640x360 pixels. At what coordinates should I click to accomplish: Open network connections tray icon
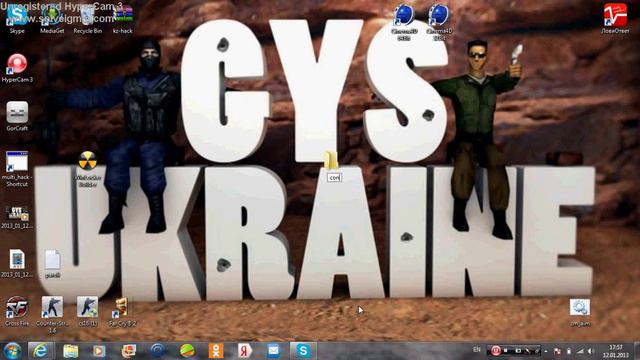click(580, 351)
